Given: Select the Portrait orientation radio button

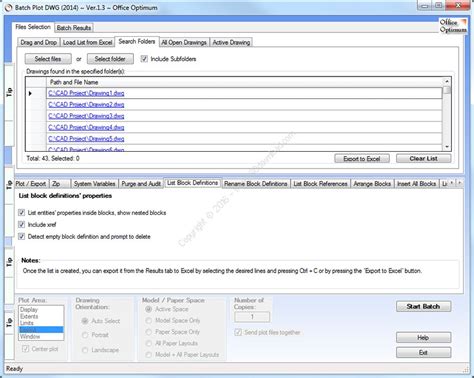Looking at the screenshot, I should tap(85, 335).
